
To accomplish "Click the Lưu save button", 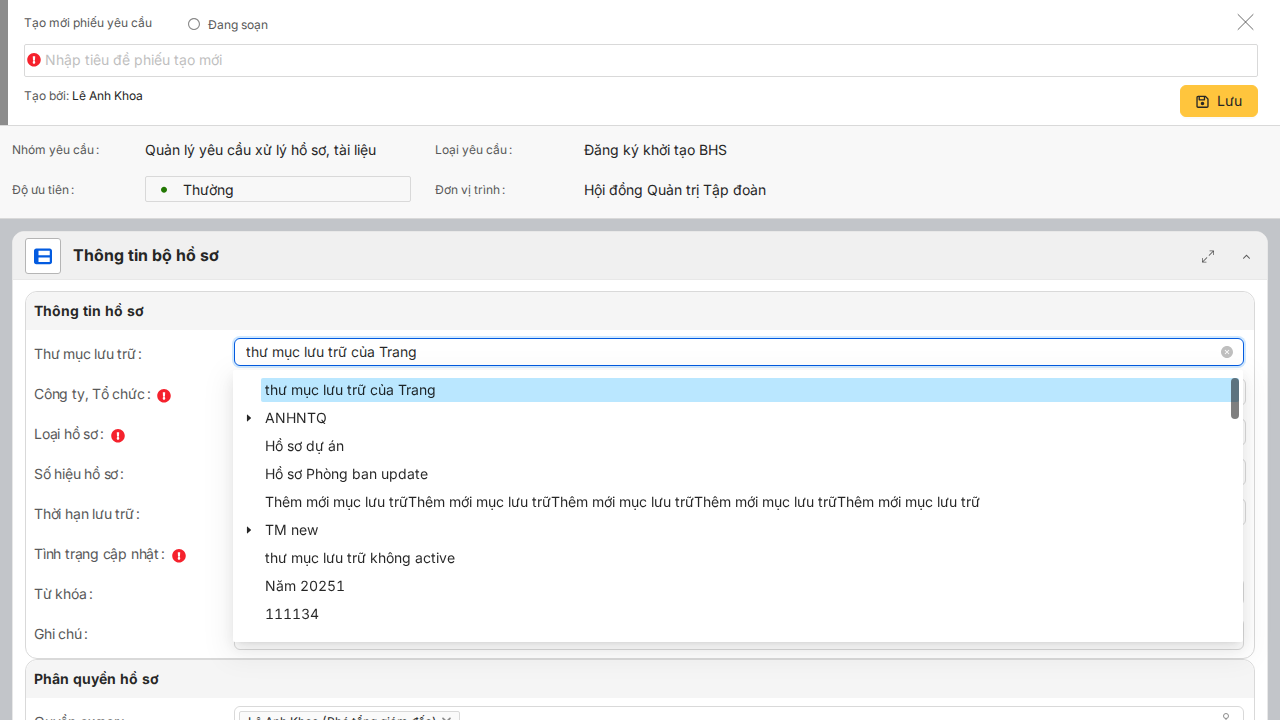I will point(1218,101).
